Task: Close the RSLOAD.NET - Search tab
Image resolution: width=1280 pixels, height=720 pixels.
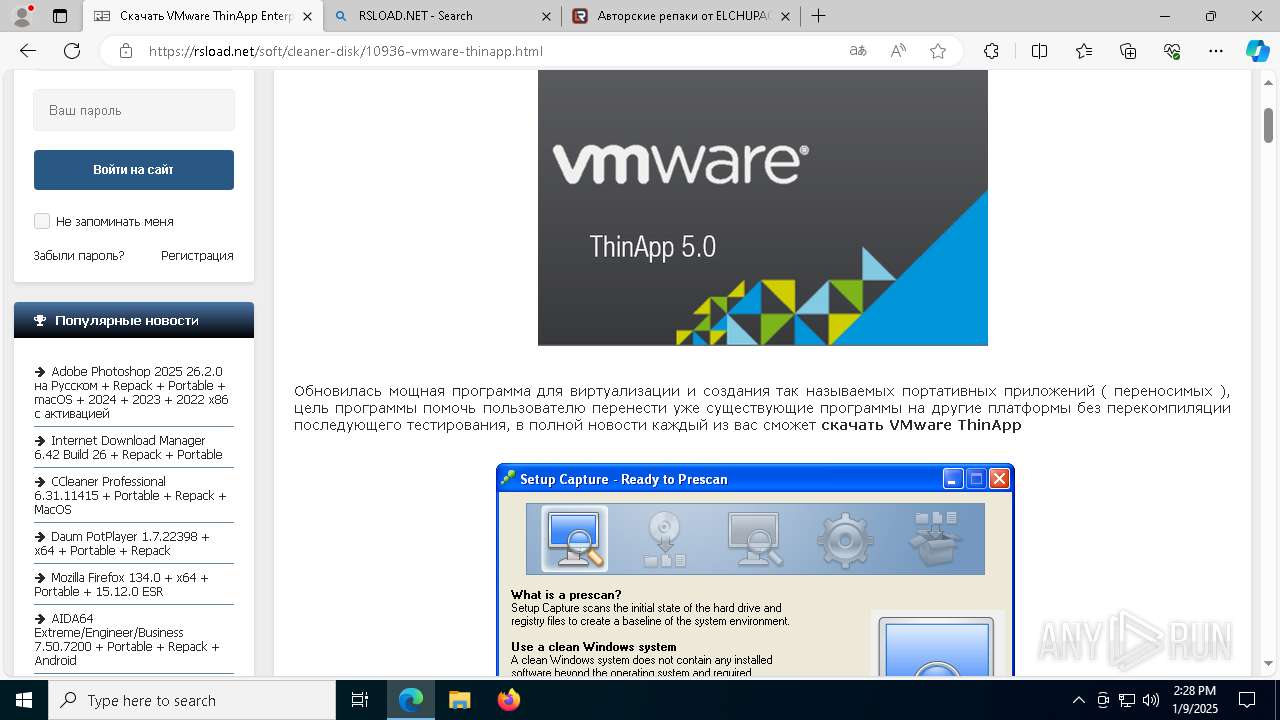Action: coord(546,16)
